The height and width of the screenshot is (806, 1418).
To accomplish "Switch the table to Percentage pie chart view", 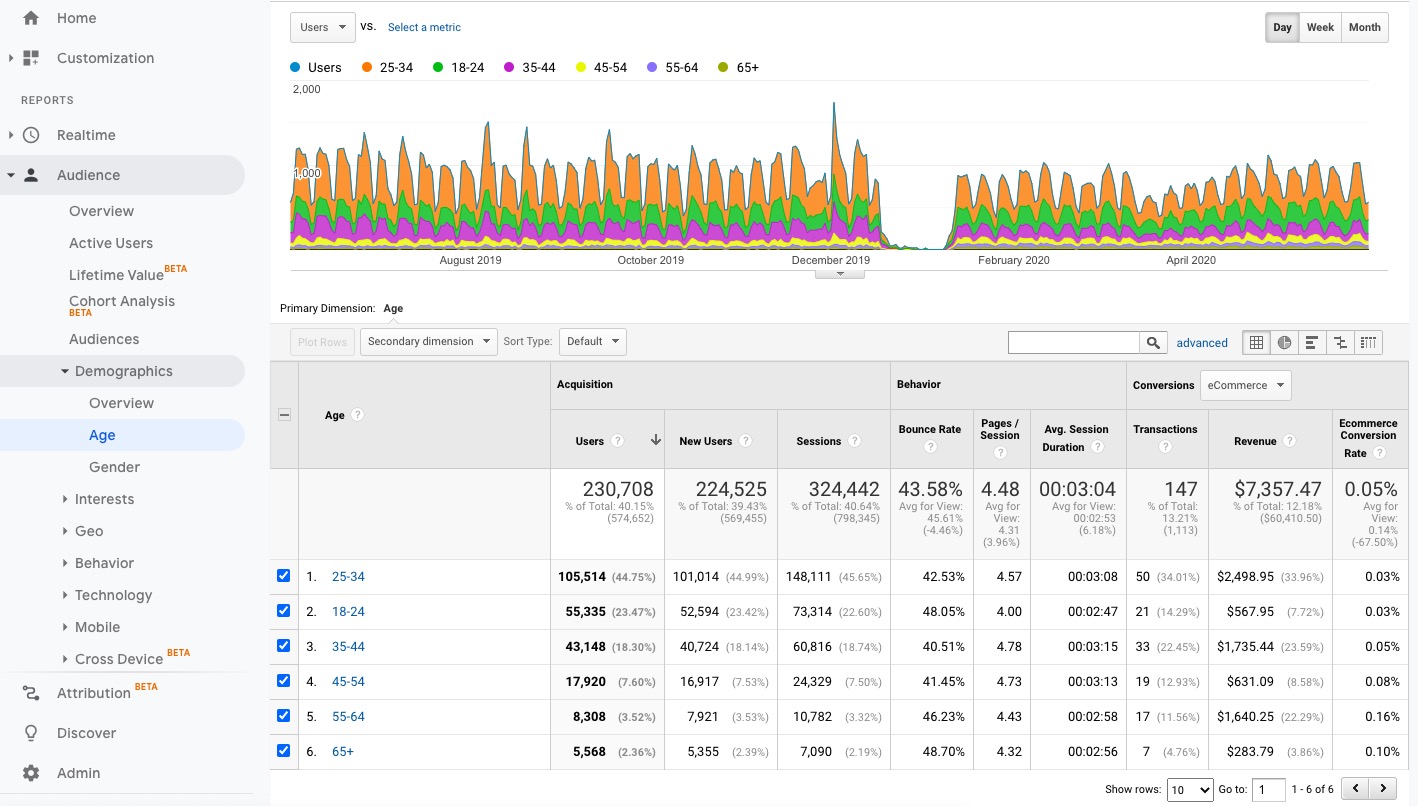I will click(1284, 342).
